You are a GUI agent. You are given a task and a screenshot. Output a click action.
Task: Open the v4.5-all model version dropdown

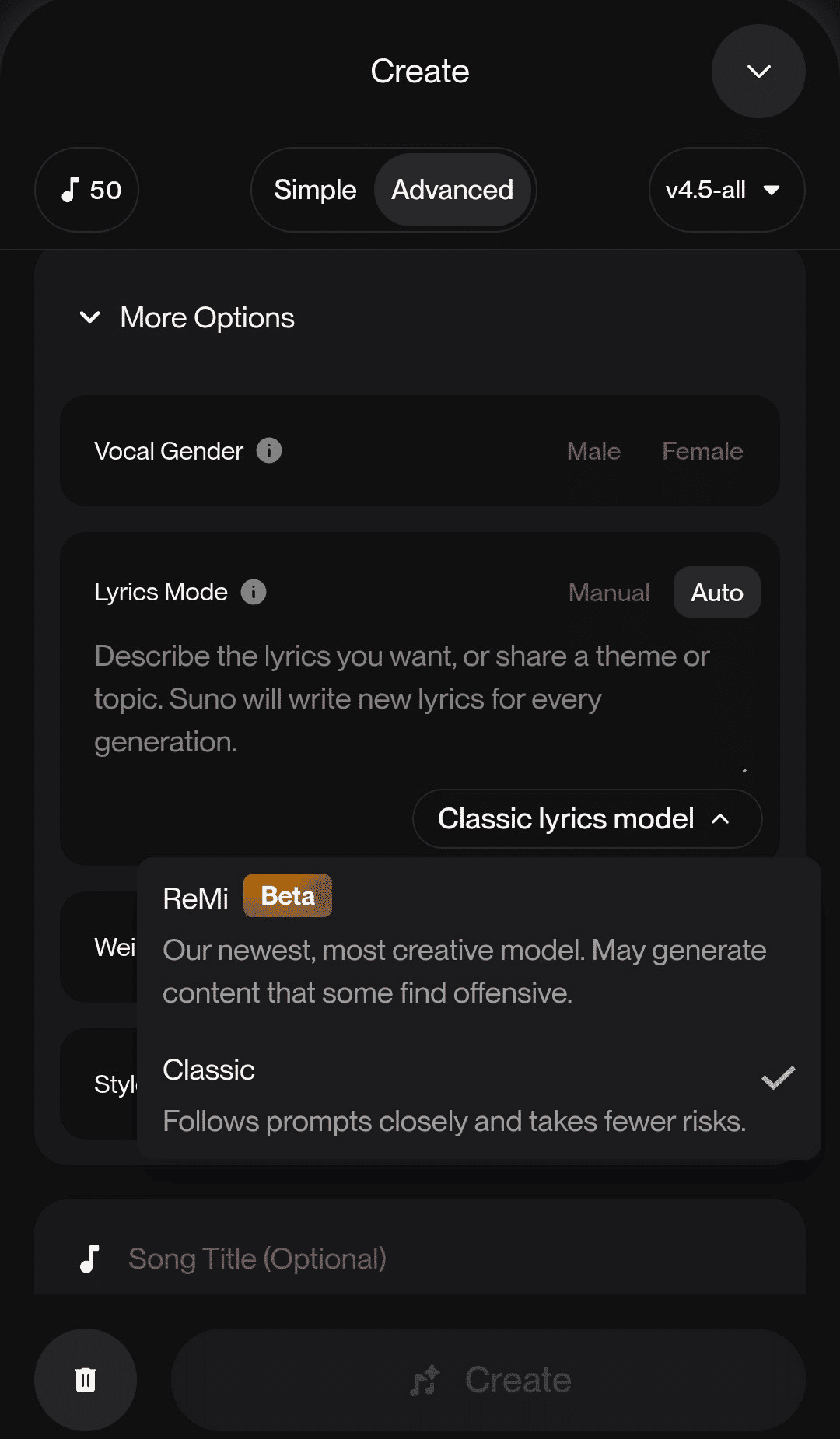tap(726, 190)
